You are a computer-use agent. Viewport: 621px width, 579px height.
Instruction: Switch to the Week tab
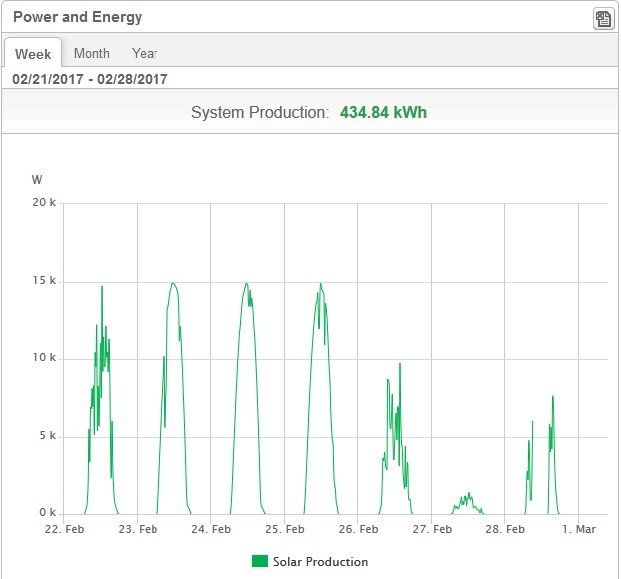click(33, 54)
